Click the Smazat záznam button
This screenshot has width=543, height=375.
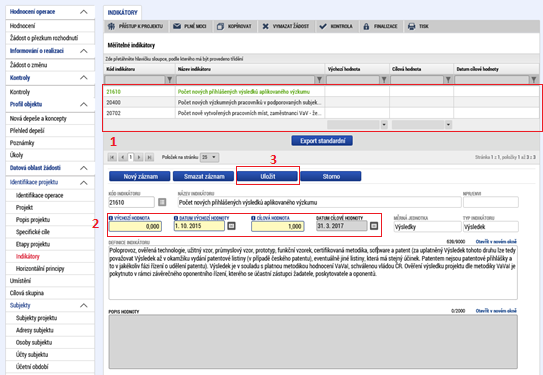[203, 176]
